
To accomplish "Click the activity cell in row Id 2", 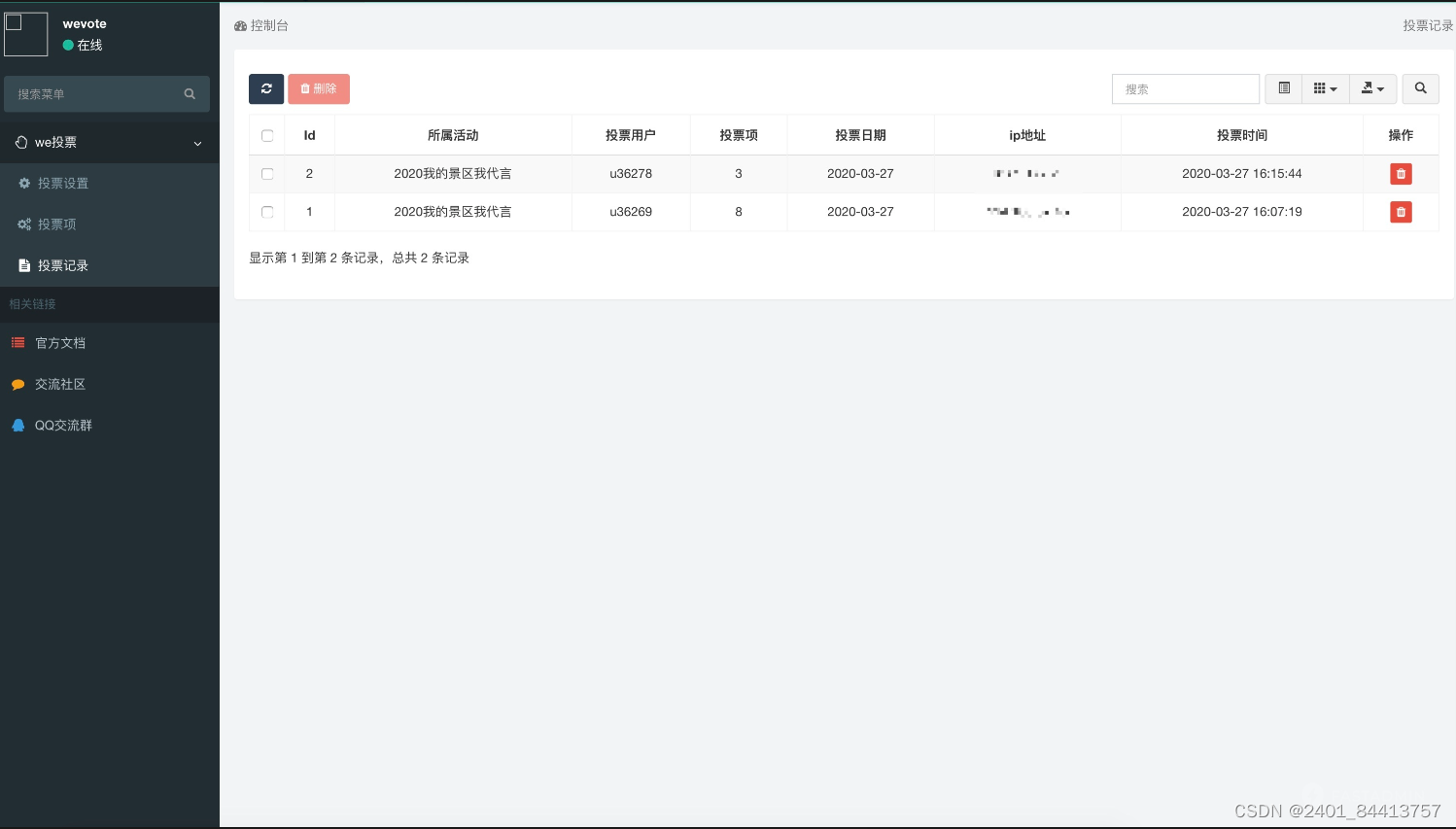I will click(x=453, y=174).
